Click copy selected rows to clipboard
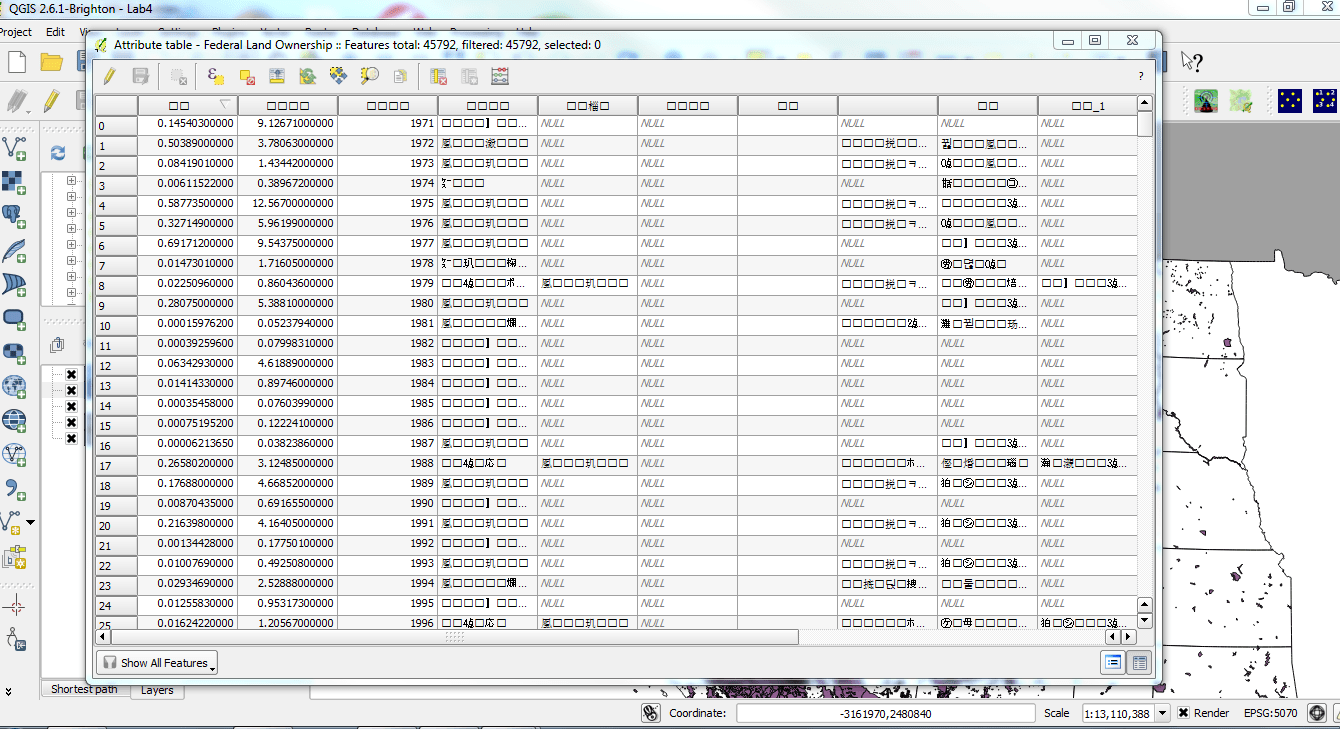The width and height of the screenshot is (1340, 729). pyautogui.click(x=400, y=76)
